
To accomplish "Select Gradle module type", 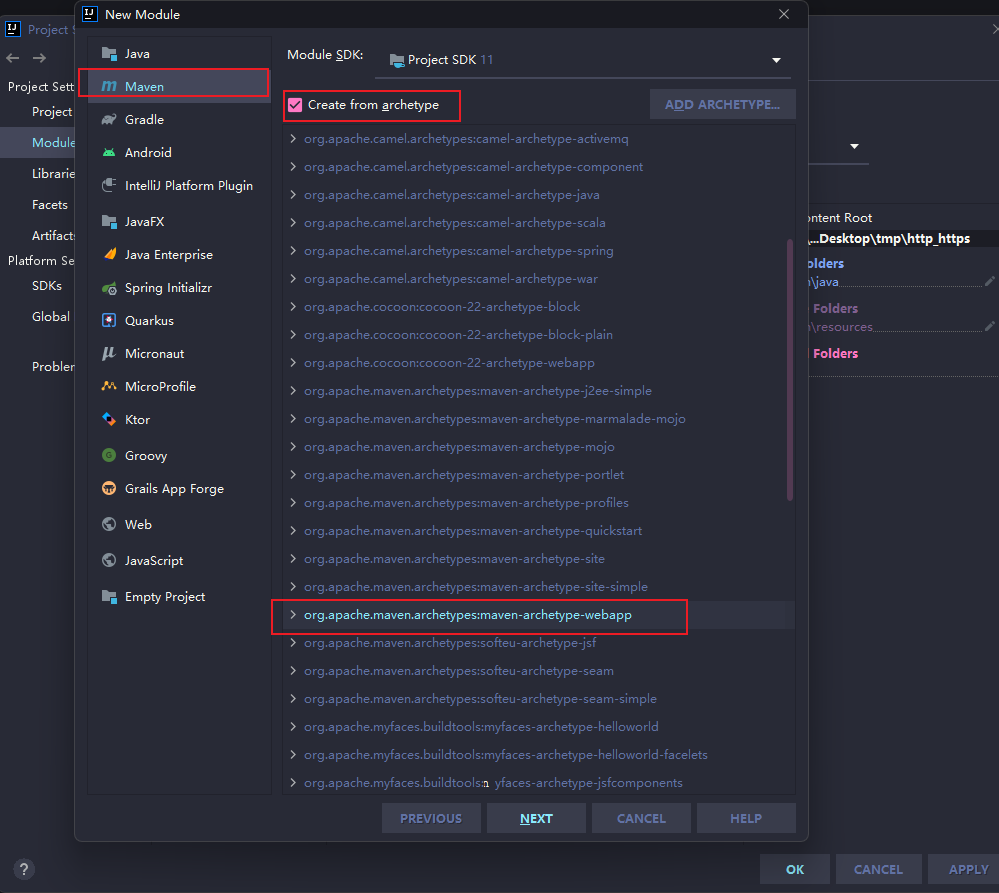I will tap(179, 119).
